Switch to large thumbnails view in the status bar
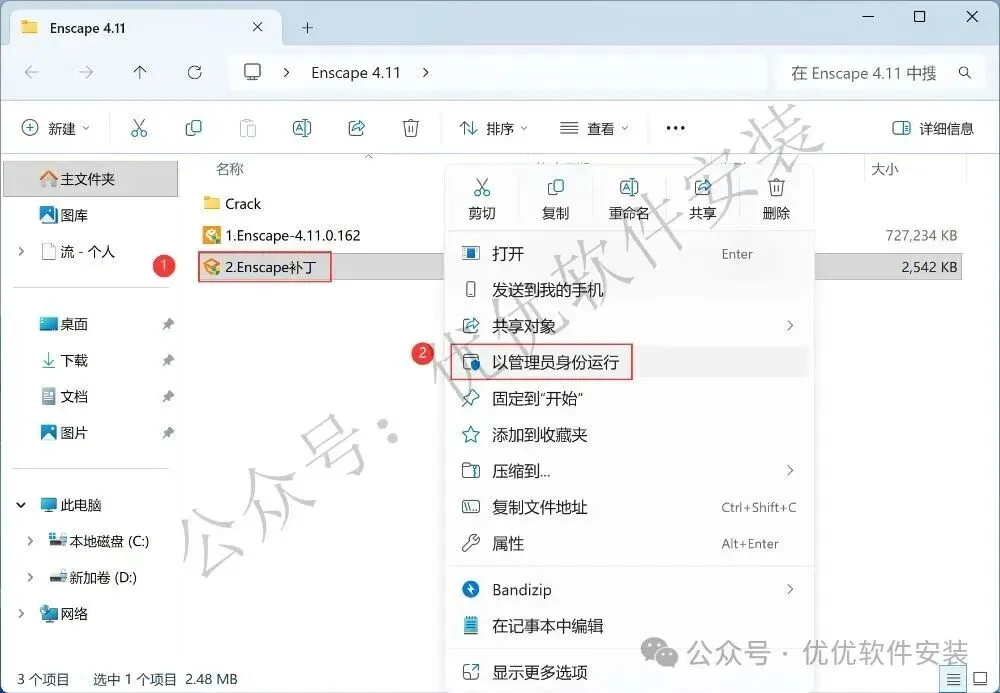 (x=980, y=680)
